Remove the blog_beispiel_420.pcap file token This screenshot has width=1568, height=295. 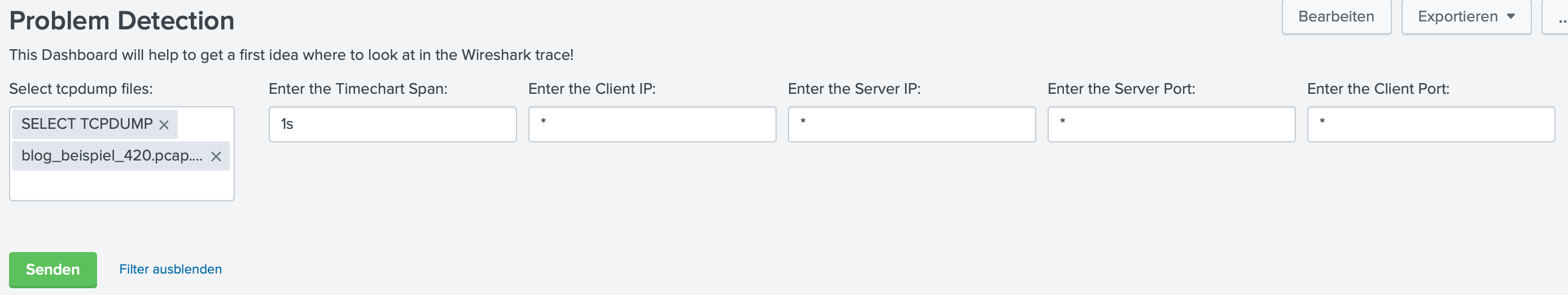[216, 157]
